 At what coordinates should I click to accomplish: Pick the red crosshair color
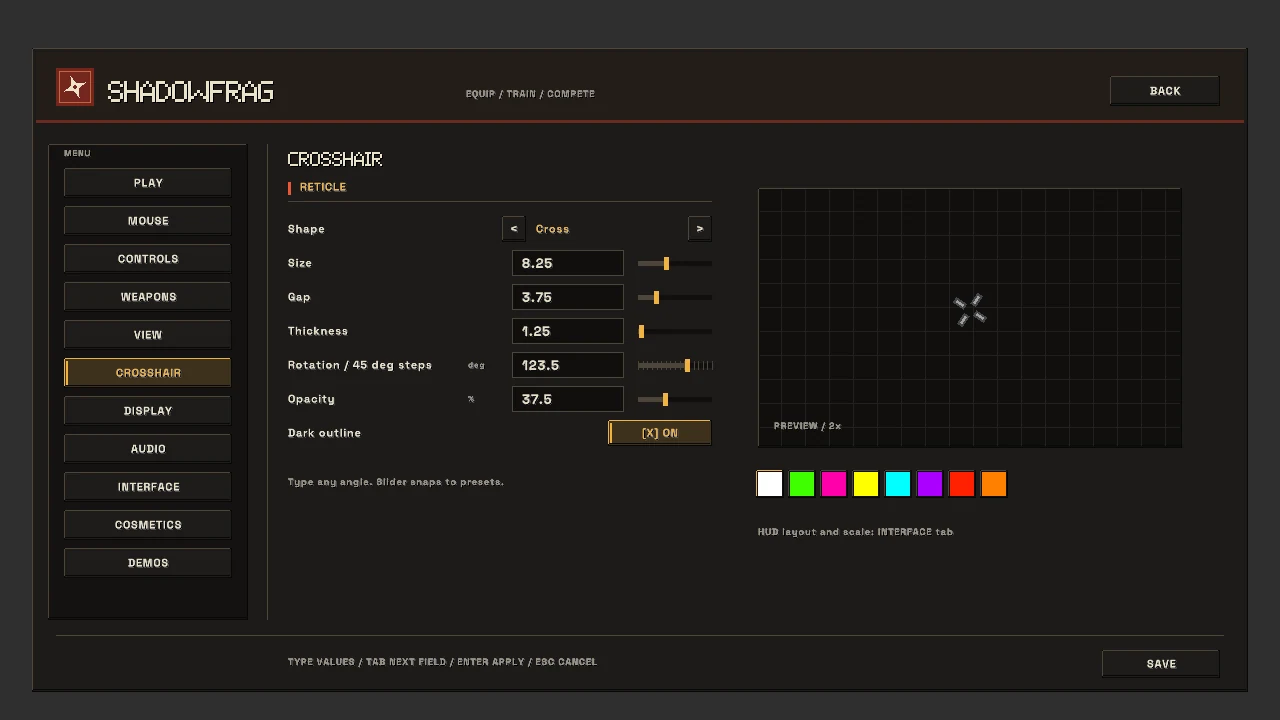point(962,484)
